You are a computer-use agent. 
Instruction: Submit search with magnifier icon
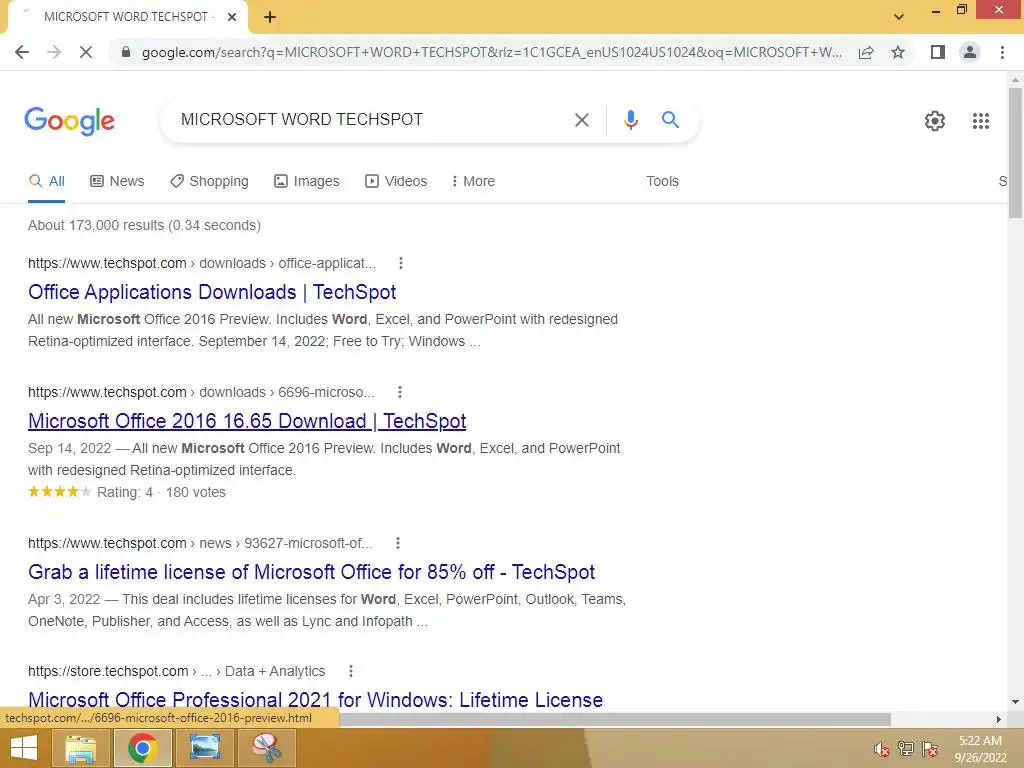coord(670,120)
